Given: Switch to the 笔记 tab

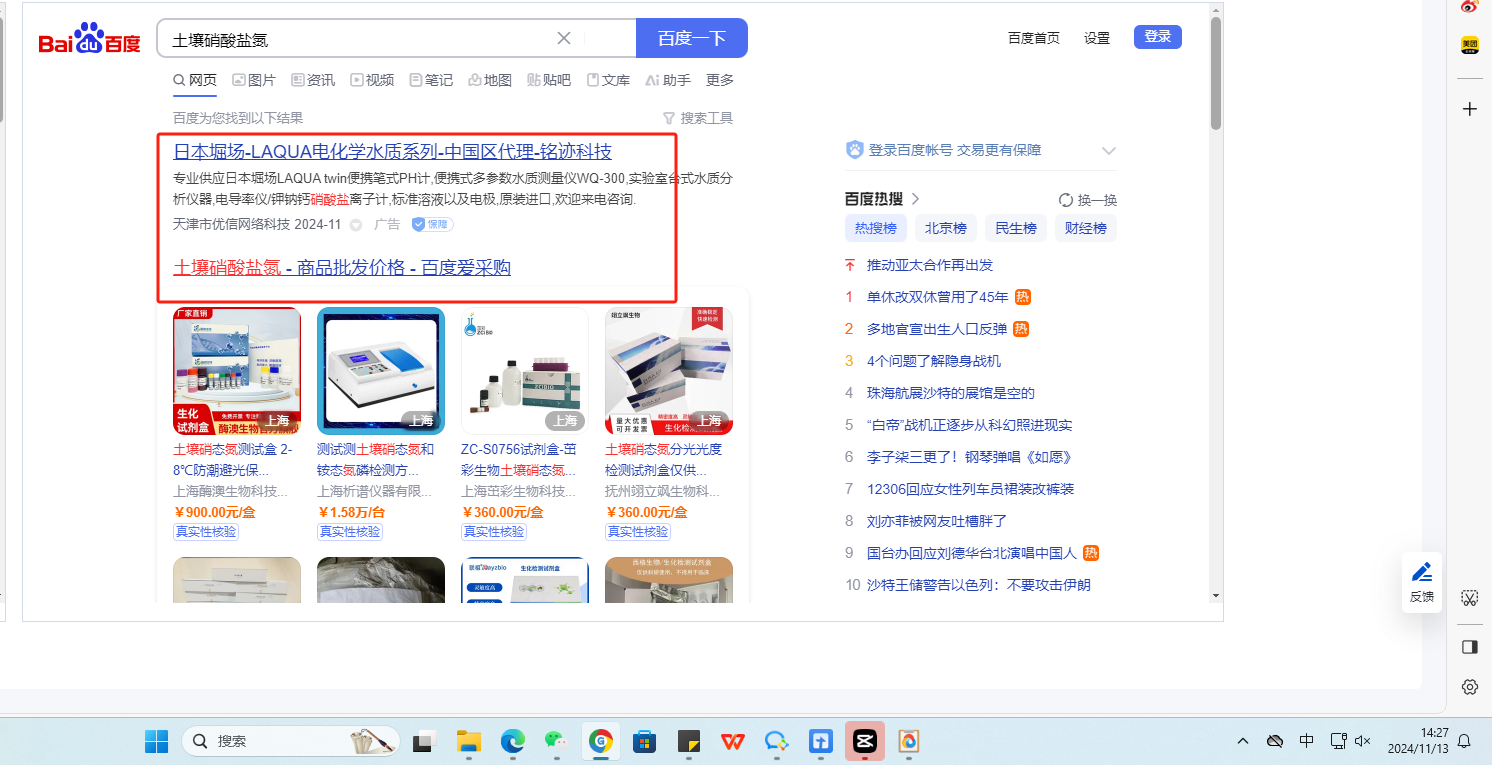Looking at the screenshot, I should pos(431,80).
